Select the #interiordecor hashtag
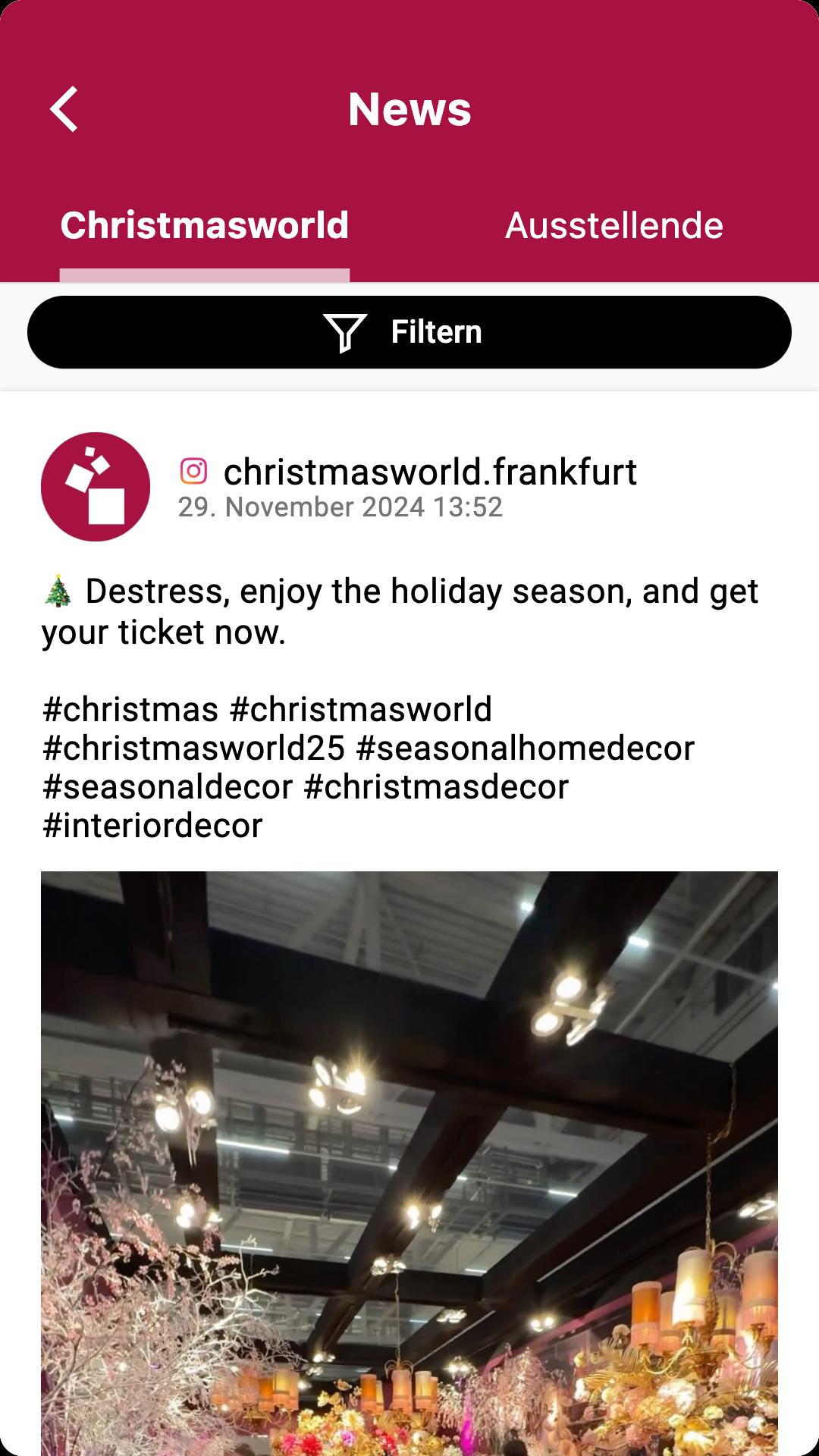This screenshot has height=1456, width=819. coord(152,826)
